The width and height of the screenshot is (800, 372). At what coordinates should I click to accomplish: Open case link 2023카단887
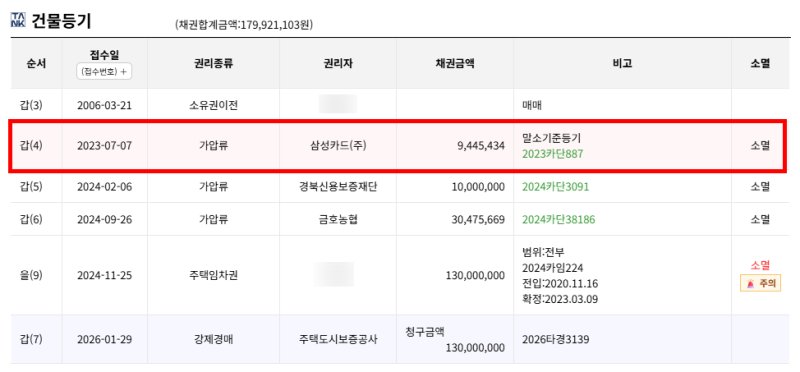552,154
